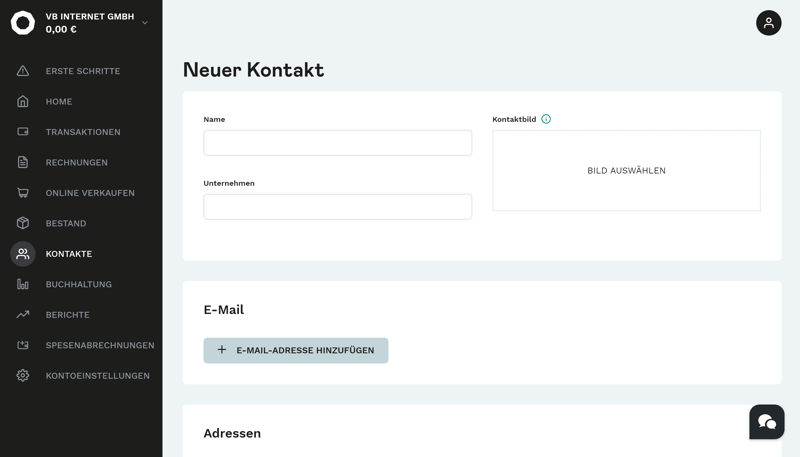This screenshot has width=800, height=457.
Task: Show the Kontaktbild info tooltip icon
Action: (x=546, y=119)
